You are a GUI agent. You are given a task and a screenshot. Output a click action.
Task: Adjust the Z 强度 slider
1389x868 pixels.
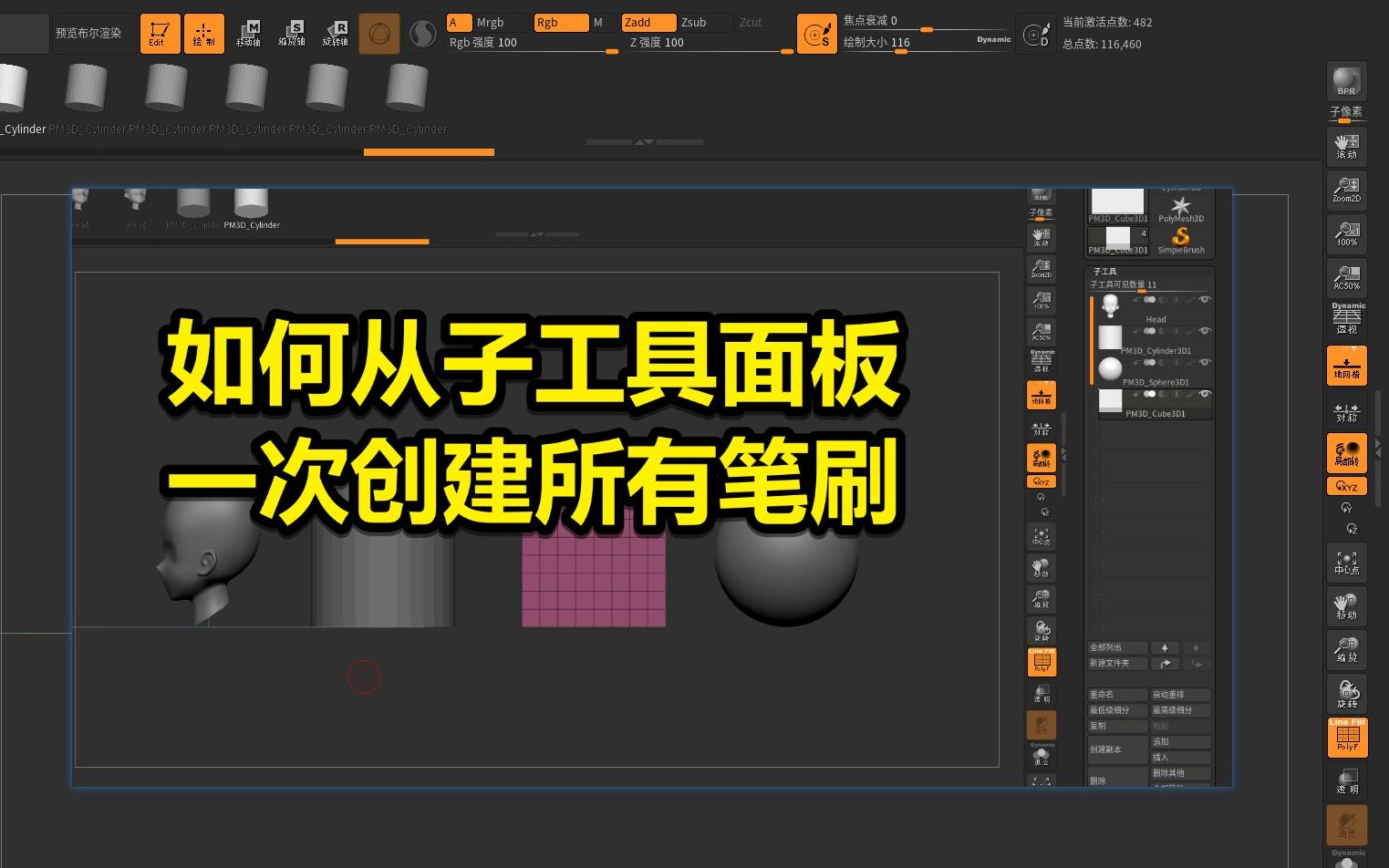tap(709, 44)
